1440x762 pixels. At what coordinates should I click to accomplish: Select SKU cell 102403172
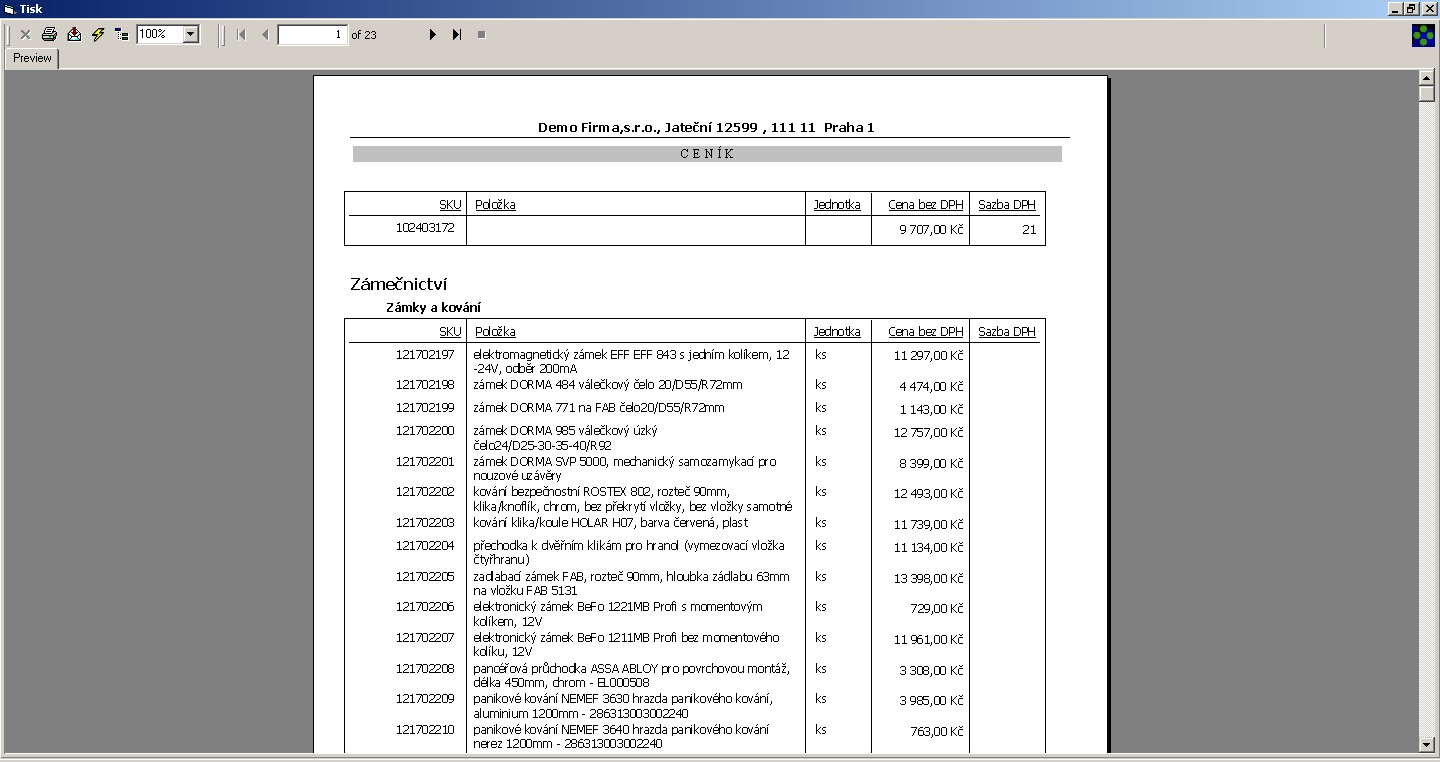pyautogui.click(x=425, y=228)
